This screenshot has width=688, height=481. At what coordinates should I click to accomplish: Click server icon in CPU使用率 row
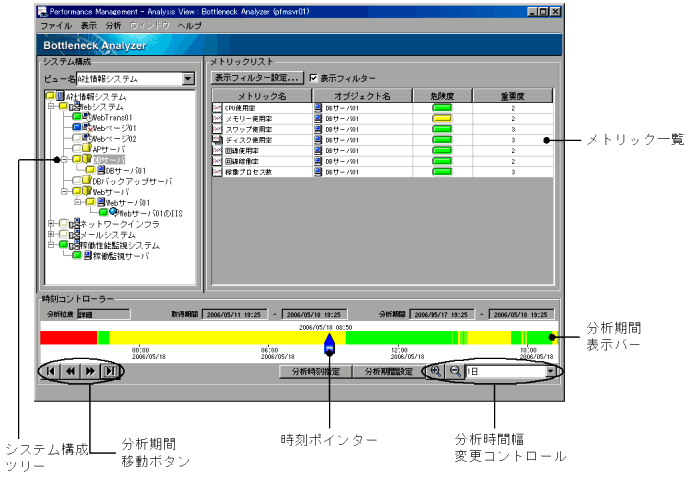point(318,108)
